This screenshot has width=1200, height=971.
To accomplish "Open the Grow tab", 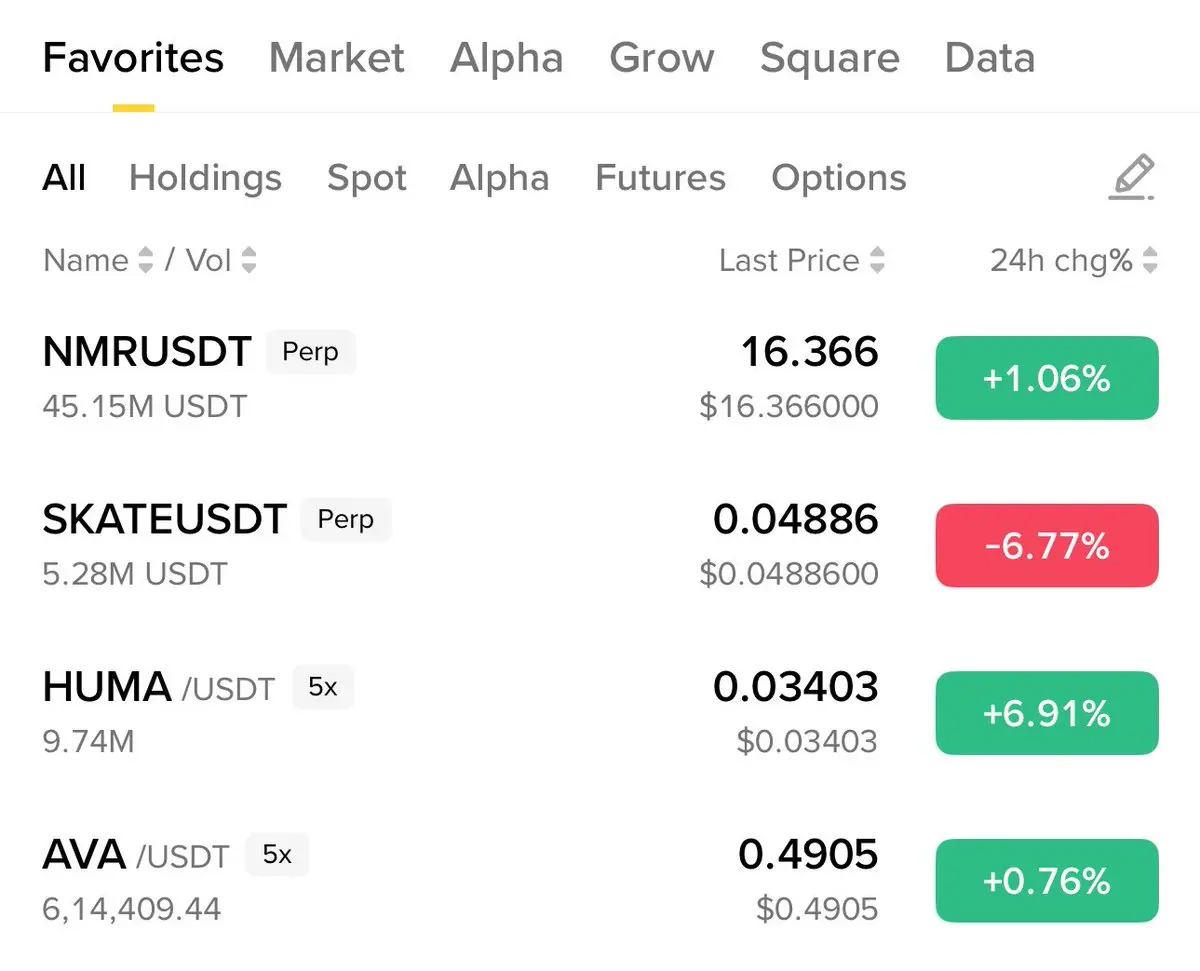I will click(661, 58).
